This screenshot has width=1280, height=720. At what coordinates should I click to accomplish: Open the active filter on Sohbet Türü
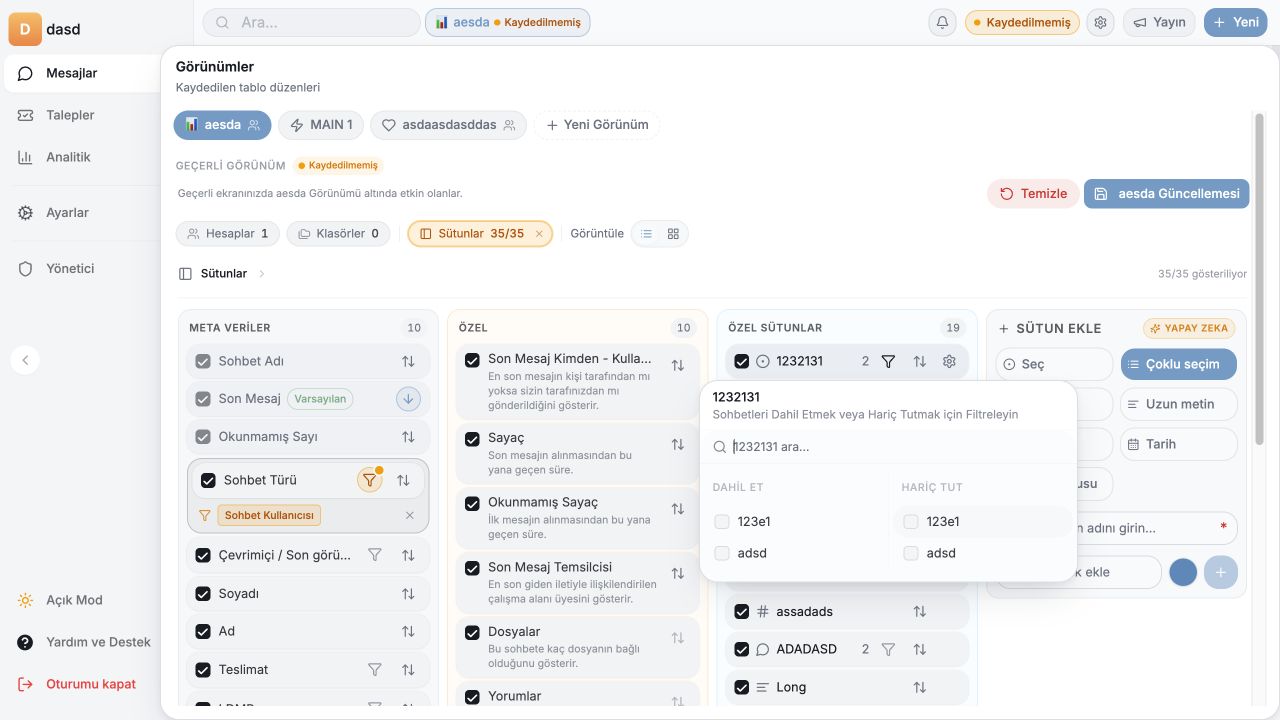tap(370, 480)
